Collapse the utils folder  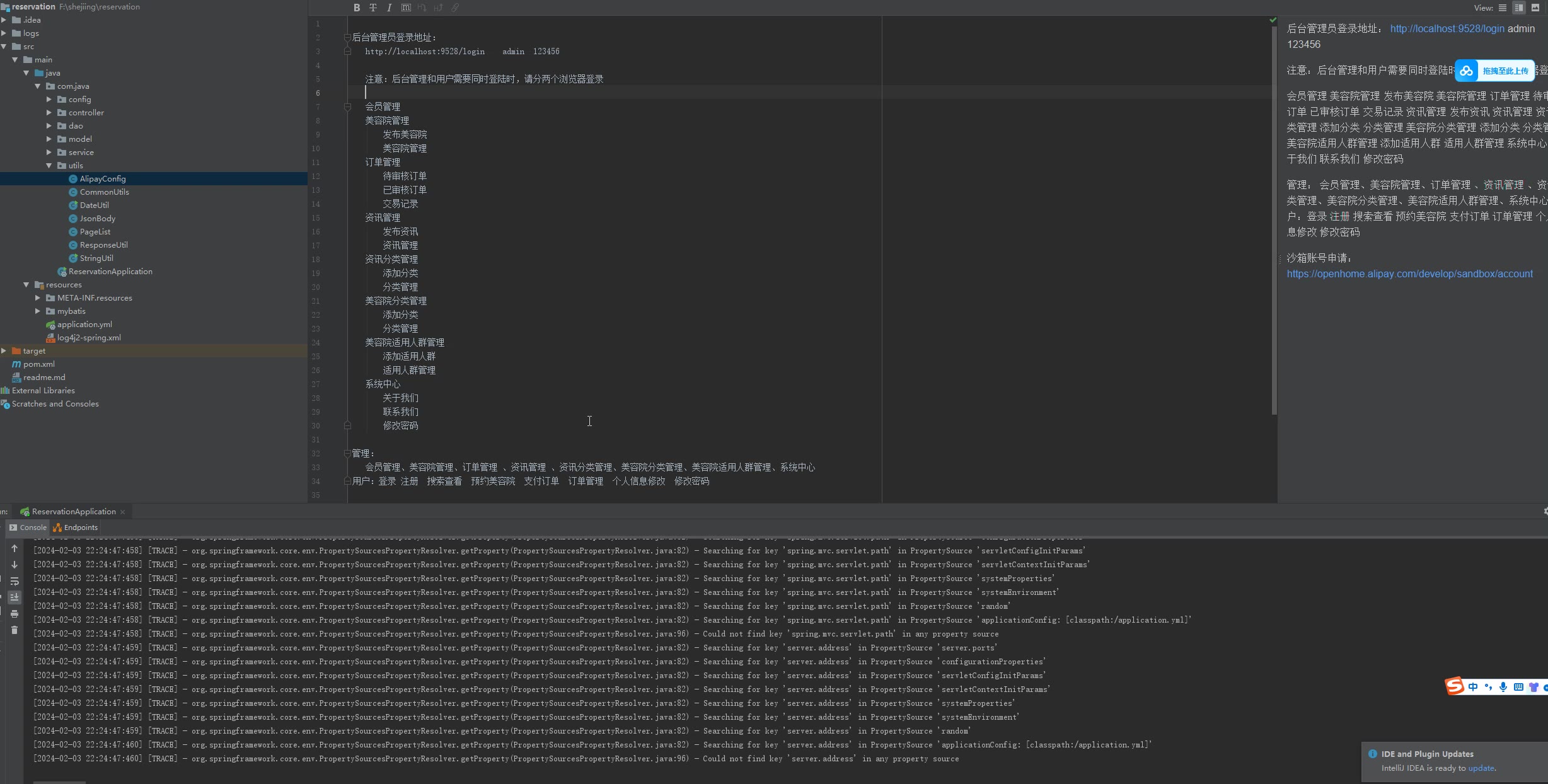[49, 166]
